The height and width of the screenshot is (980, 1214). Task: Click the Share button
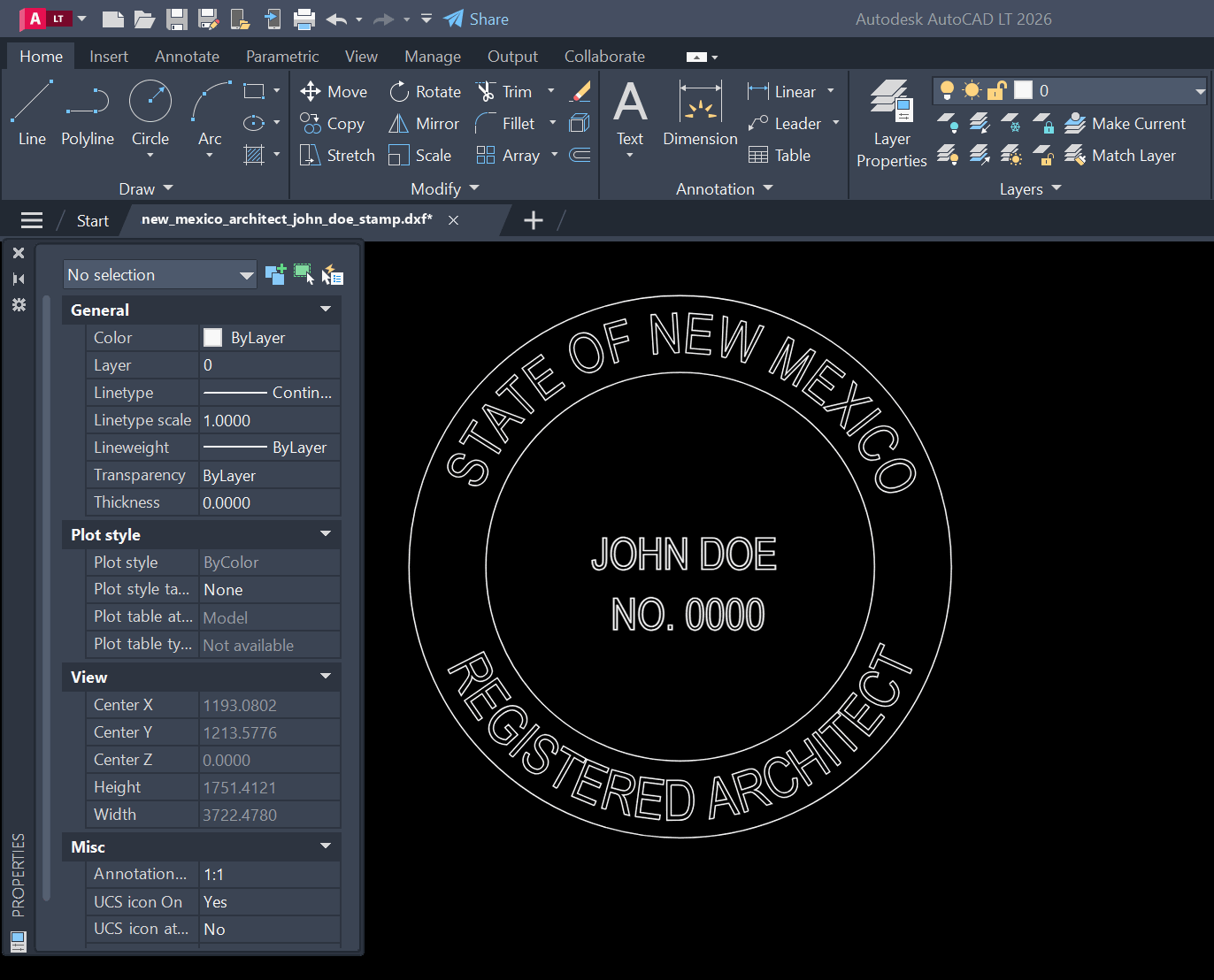point(476,19)
